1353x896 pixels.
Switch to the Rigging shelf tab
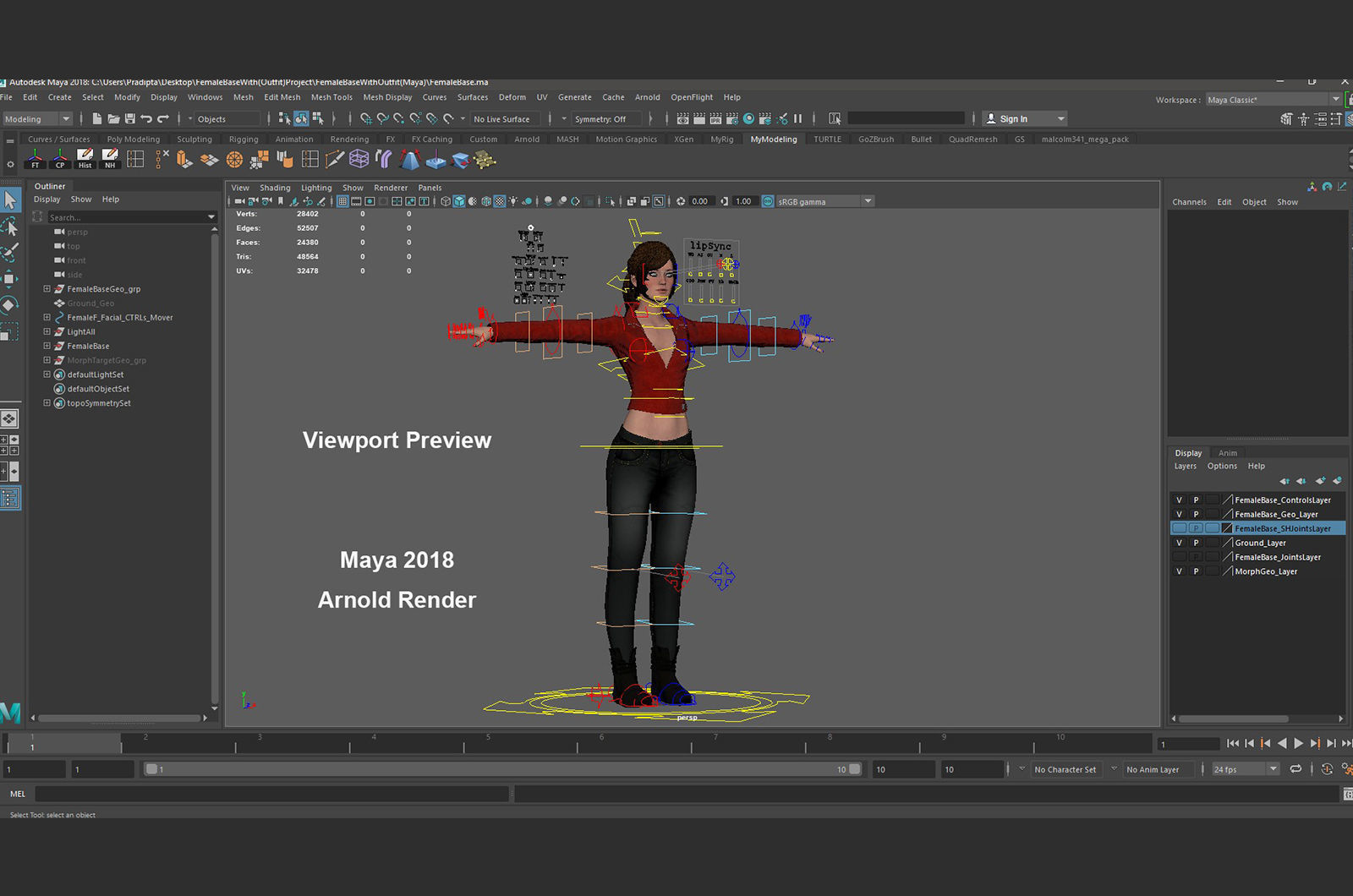point(244,139)
